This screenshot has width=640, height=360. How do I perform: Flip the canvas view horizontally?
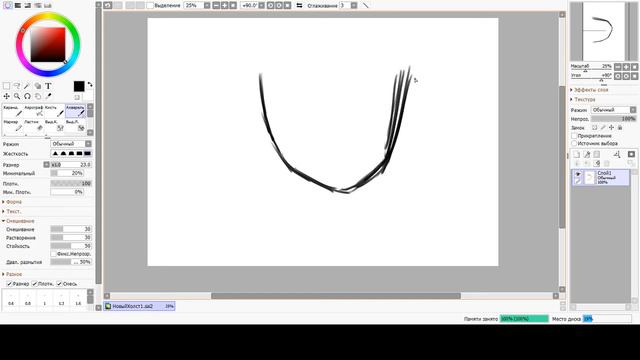(299, 5)
